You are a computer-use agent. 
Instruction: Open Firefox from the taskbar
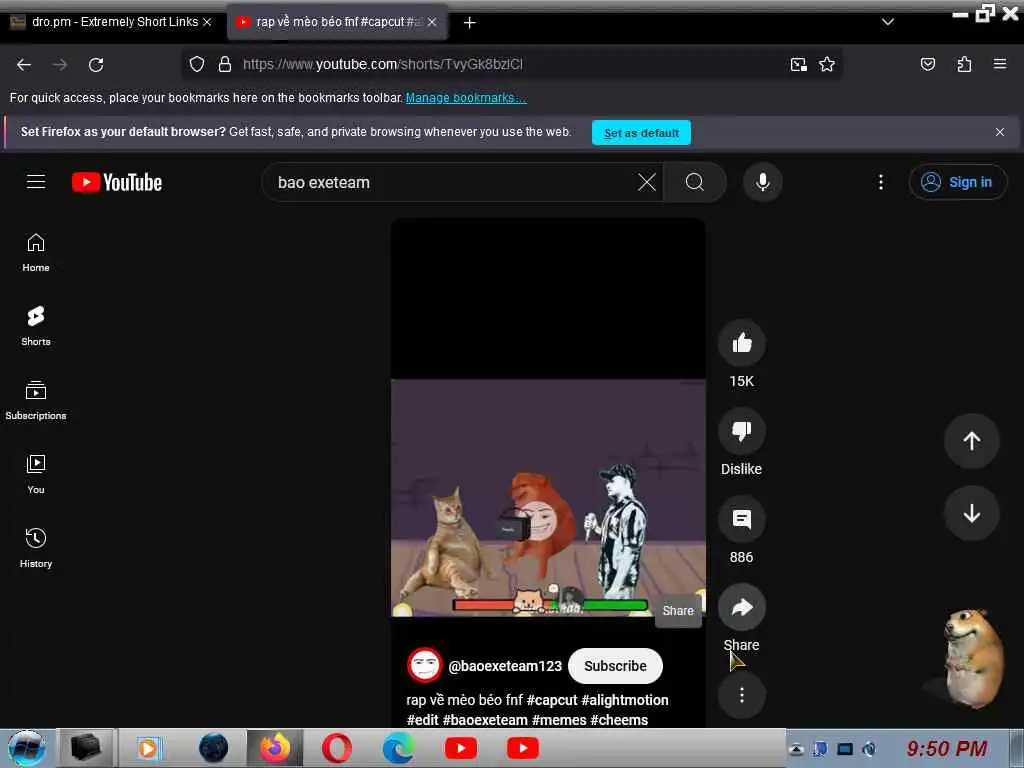click(x=275, y=748)
